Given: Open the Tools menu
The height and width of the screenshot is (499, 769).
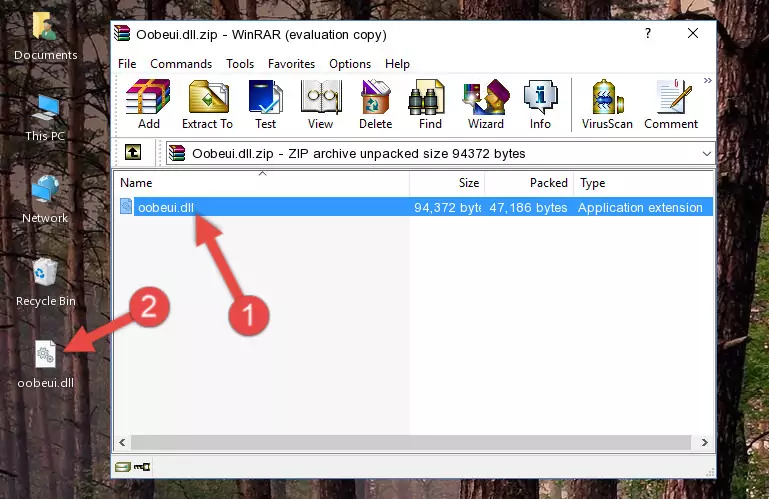Looking at the screenshot, I should pos(240,64).
